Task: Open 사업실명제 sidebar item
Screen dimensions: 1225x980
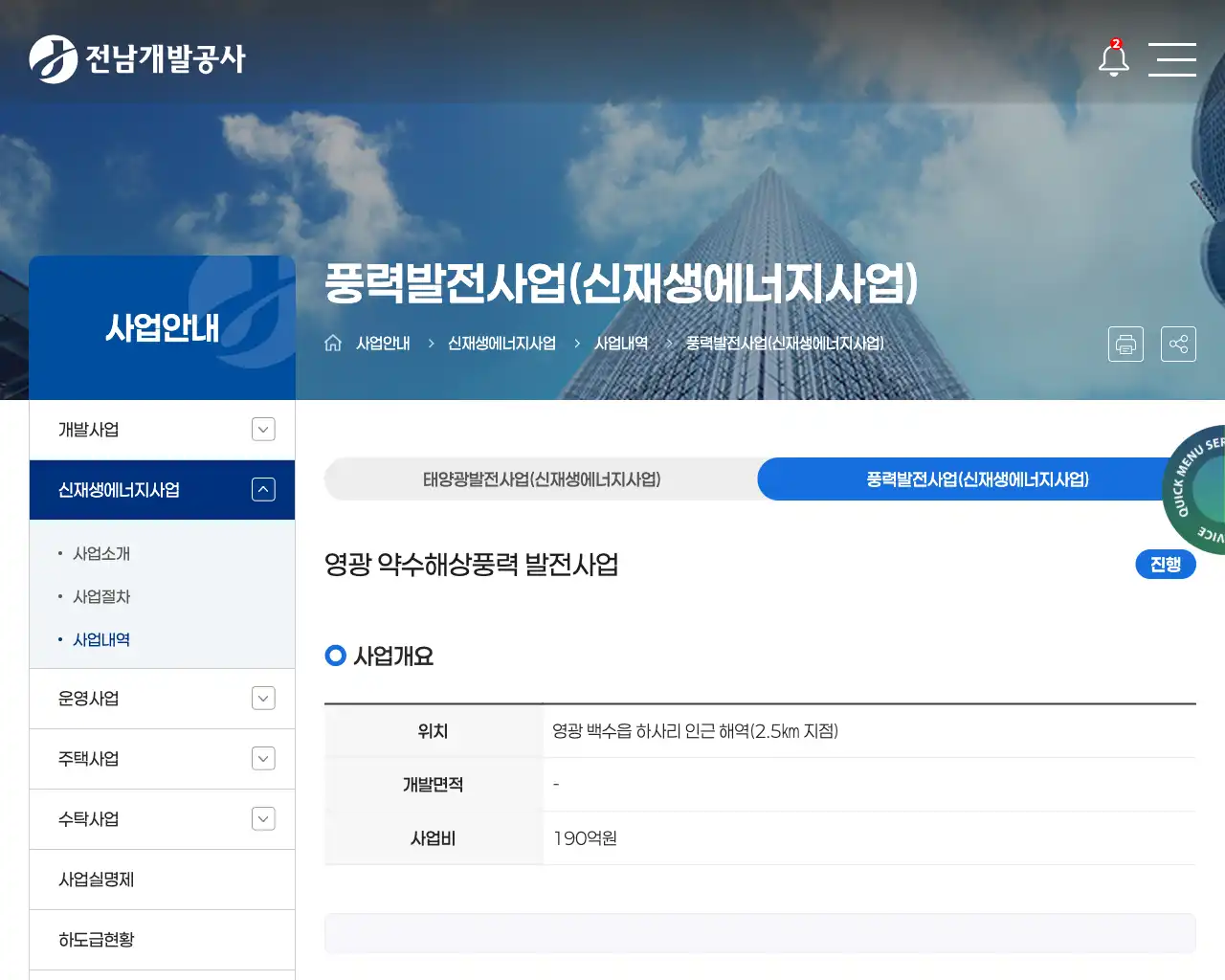Action: tap(162, 880)
